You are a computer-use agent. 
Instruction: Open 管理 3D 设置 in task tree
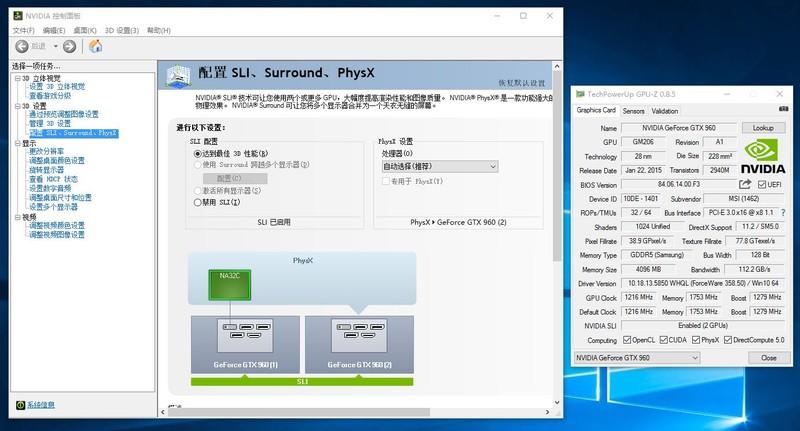click(x=50, y=124)
